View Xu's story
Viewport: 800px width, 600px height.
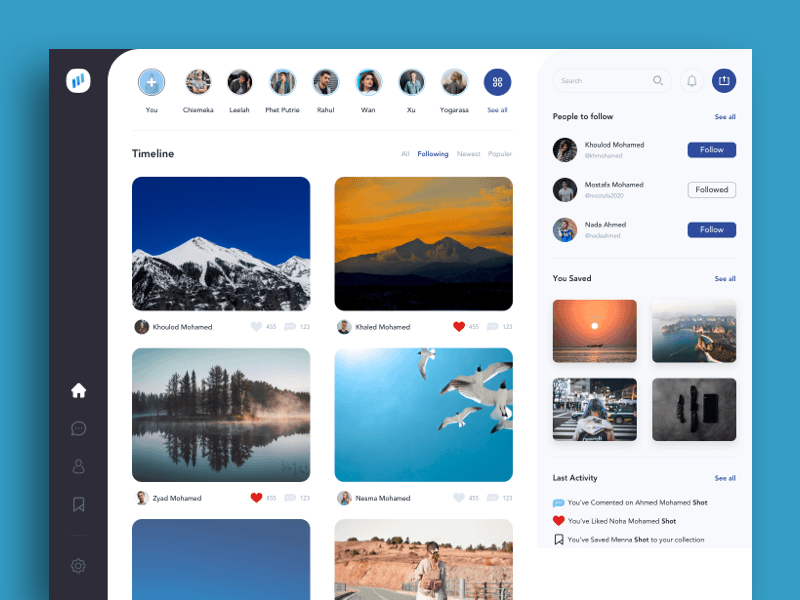(x=411, y=82)
